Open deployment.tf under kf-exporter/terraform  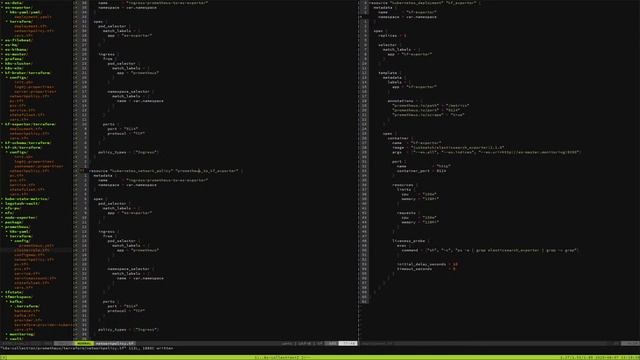[x=26, y=129]
